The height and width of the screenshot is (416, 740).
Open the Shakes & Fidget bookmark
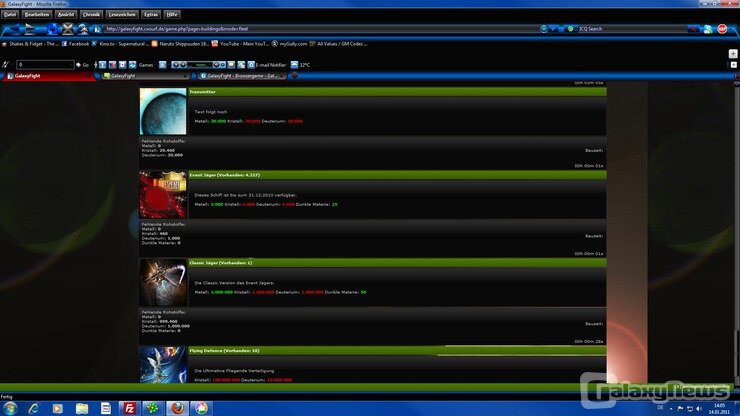[29, 44]
